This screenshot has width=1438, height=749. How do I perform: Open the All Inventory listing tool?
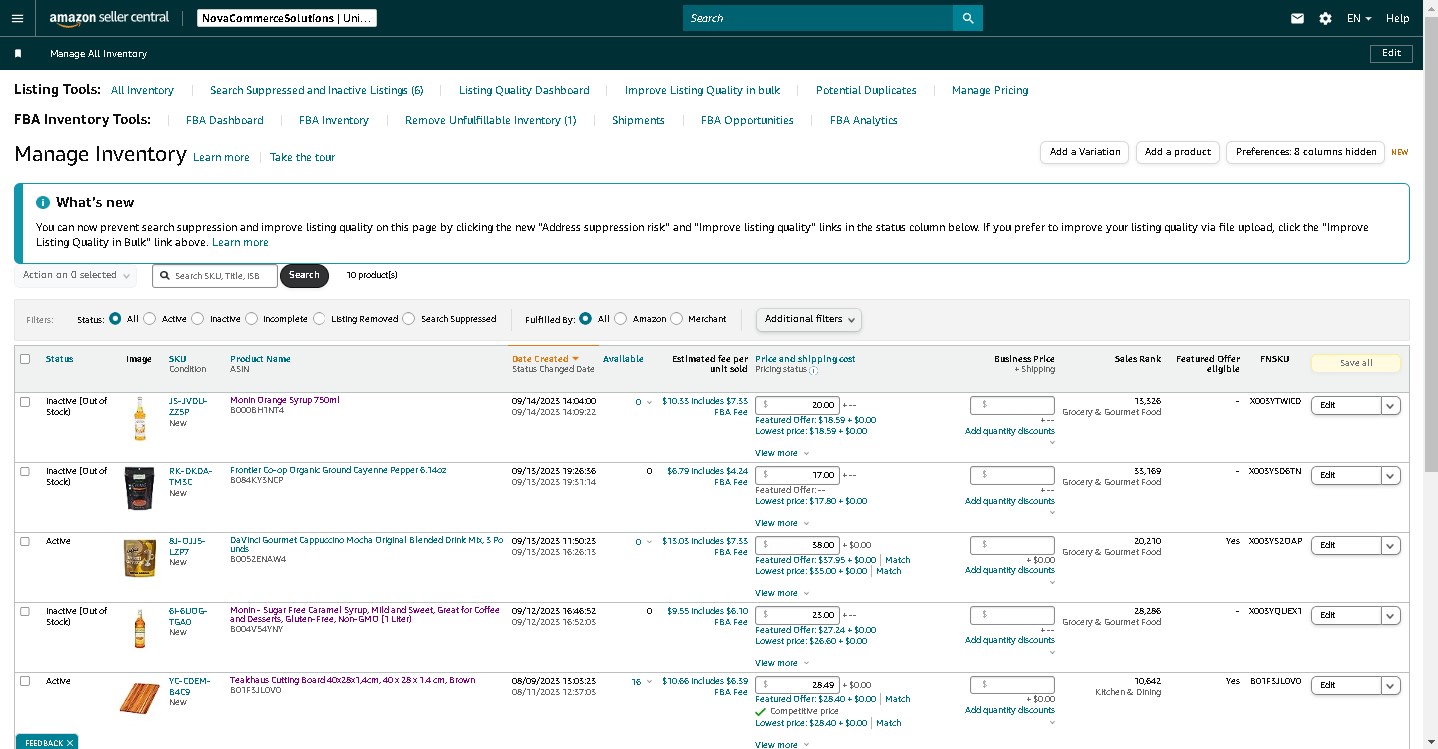[142, 90]
